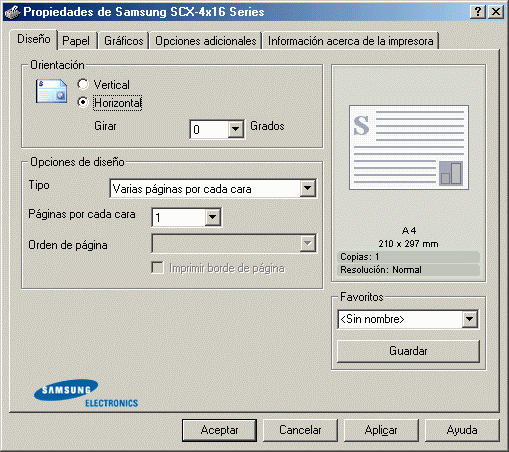Switch to the Papel tab
Viewport: 509px width, 452px height.
[x=76, y=41]
